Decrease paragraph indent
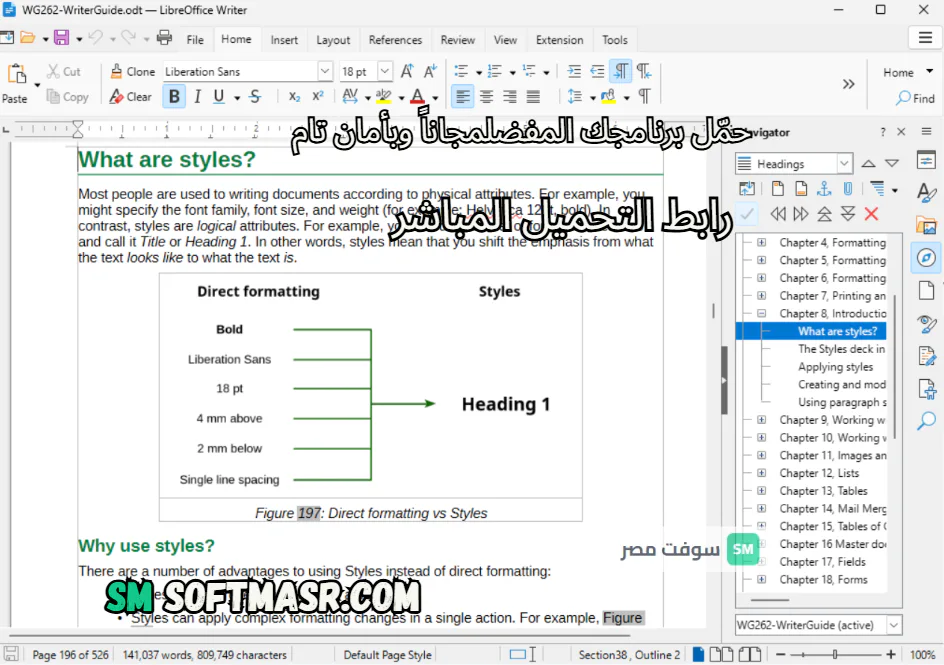Image resolution: width=944 pixels, height=665 pixels. [597, 71]
